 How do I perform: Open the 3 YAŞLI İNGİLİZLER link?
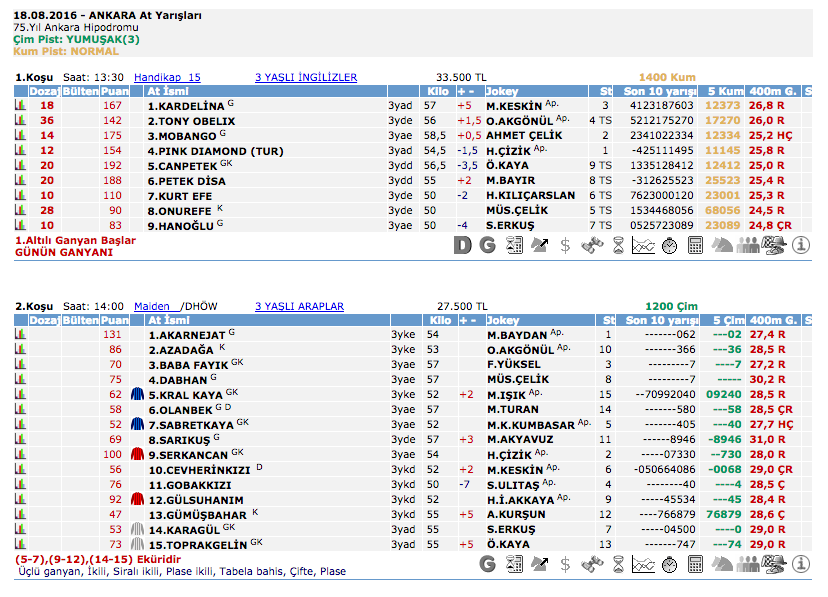[306, 77]
